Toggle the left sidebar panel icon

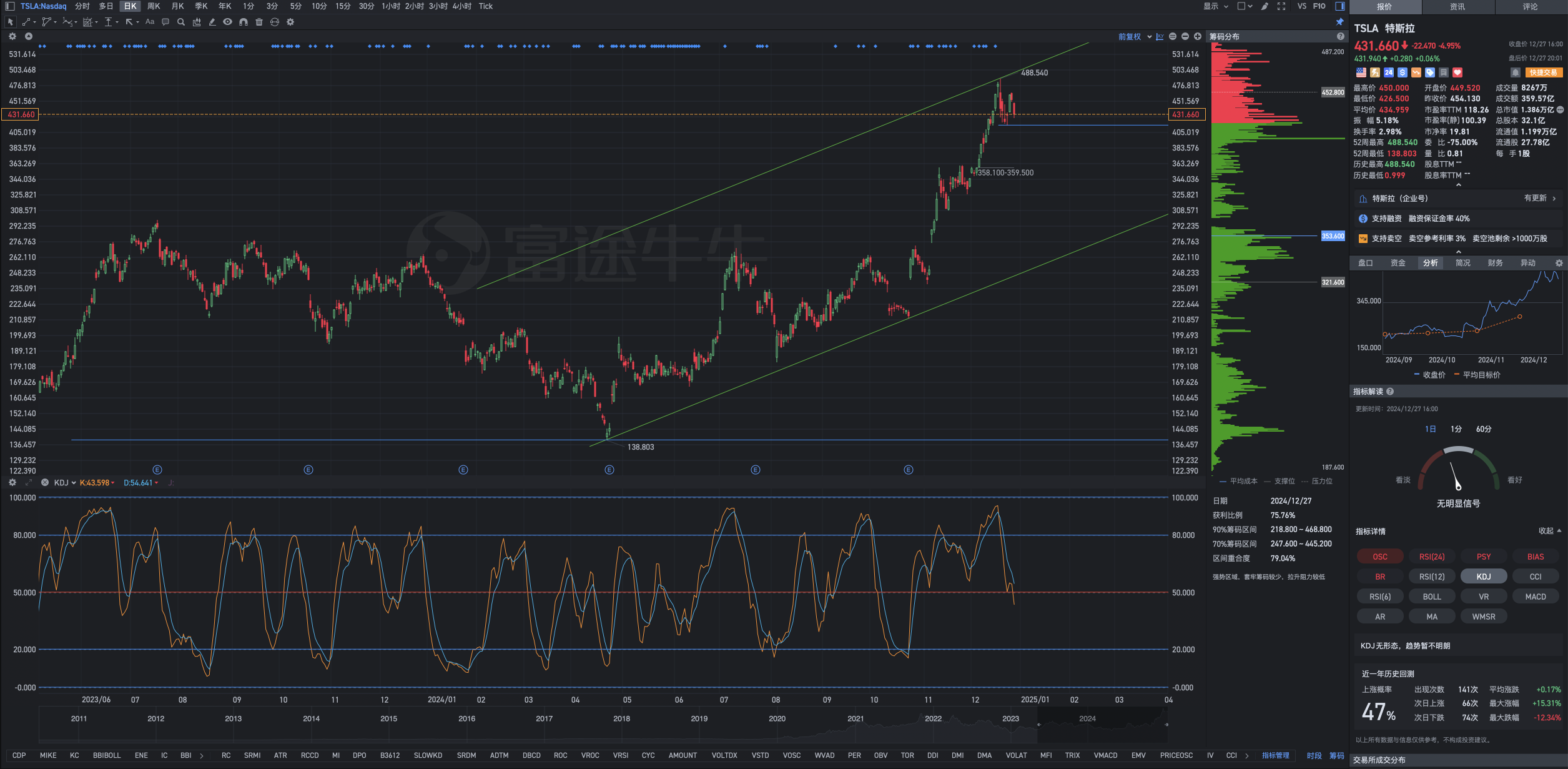(x=10, y=6)
